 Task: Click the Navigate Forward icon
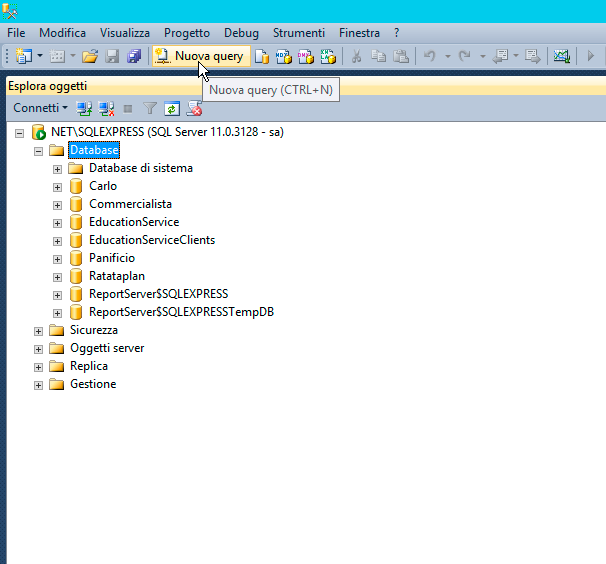(x=533, y=56)
